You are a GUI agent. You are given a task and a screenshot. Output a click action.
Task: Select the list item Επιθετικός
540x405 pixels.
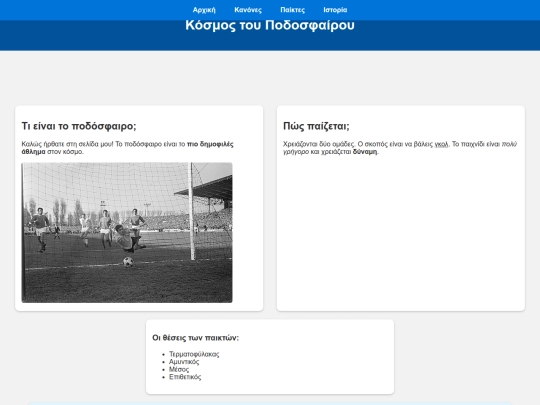click(x=185, y=377)
